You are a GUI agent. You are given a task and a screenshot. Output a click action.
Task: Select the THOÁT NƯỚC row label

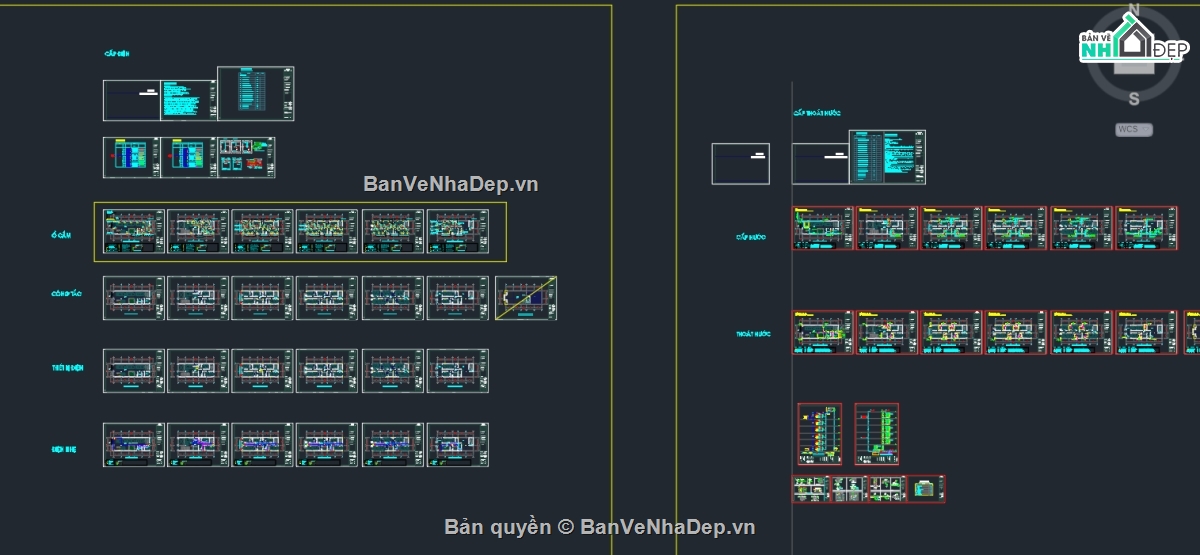click(x=751, y=334)
